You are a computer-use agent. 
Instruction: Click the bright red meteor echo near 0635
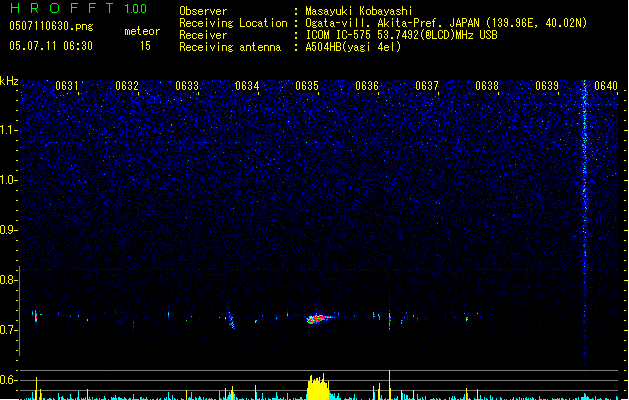tap(320, 319)
